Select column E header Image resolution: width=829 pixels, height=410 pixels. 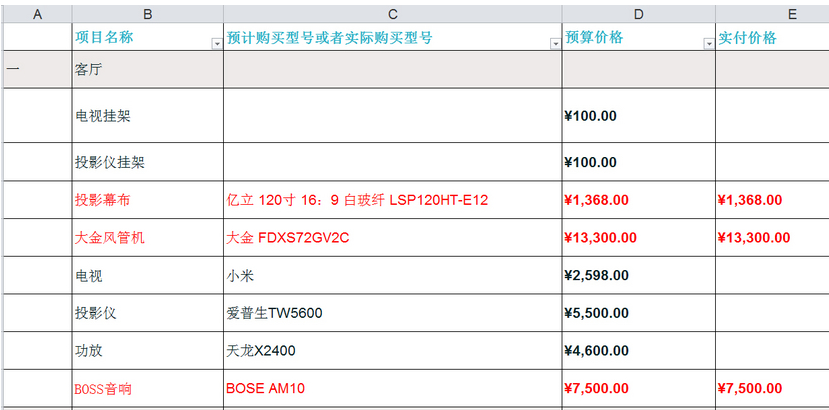tap(772, 14)
